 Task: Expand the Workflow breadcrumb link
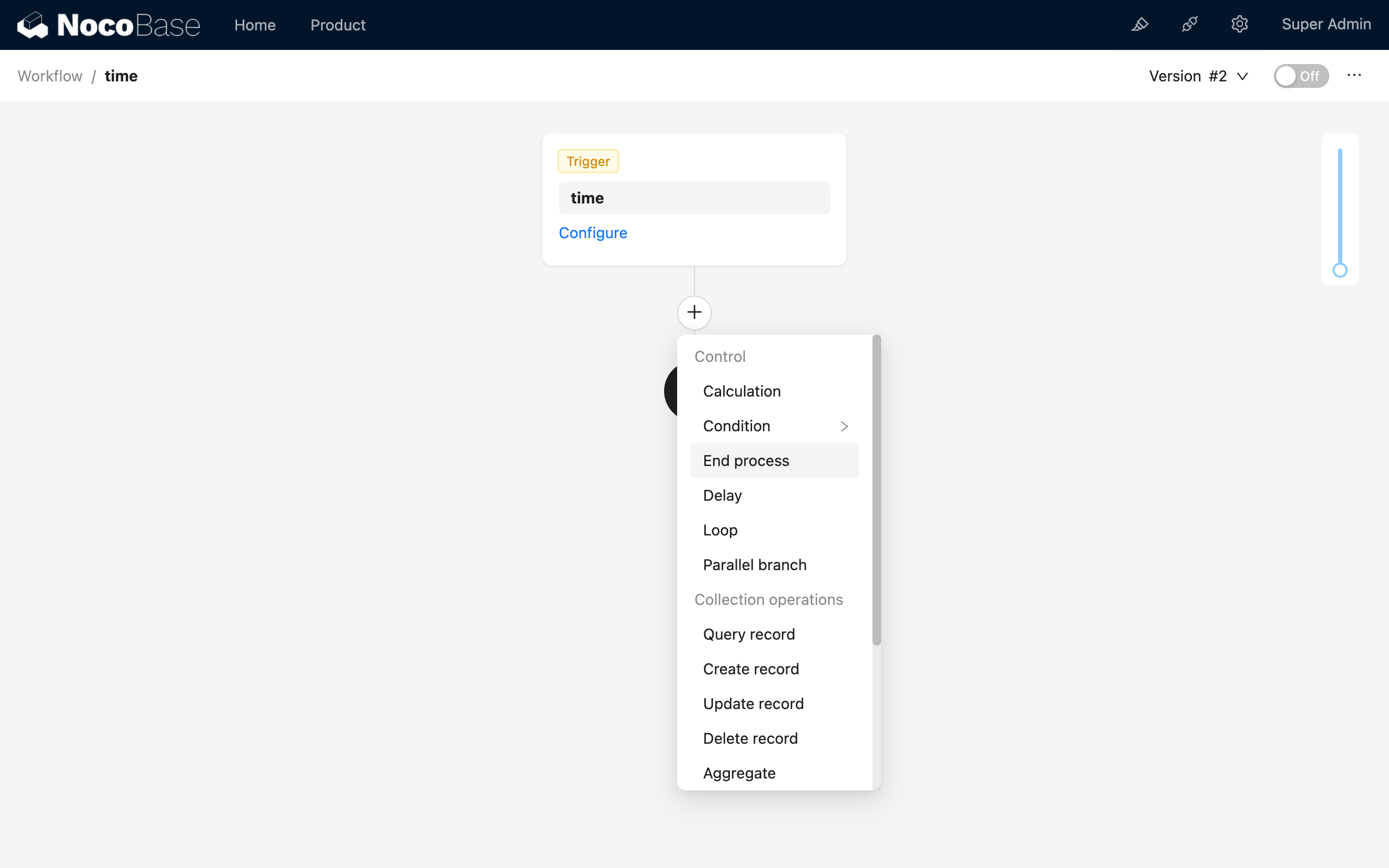pyautogui.click(x=49, y=75)
